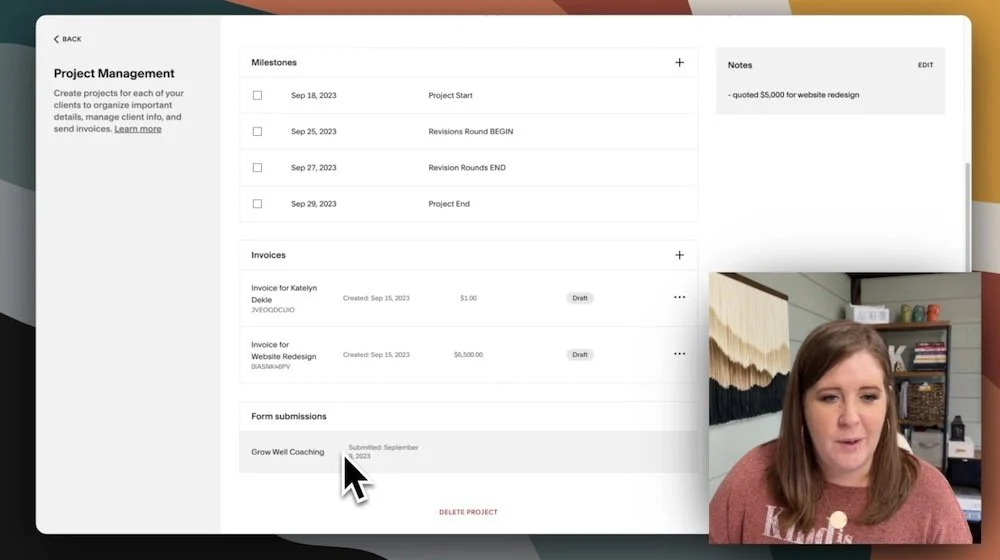The width and height of the screenshot is (1000, 560).
Task: Click DELETE PROJECT
Action: pos(468,512)
